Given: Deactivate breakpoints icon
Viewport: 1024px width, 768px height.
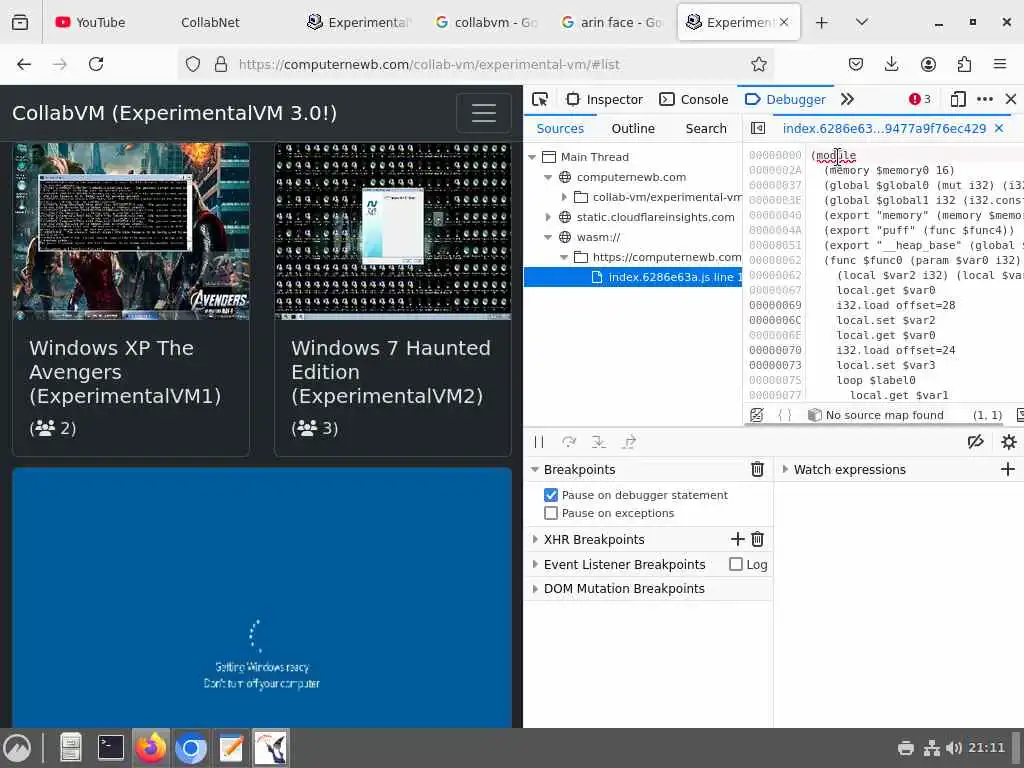Looking at the screenshot, I should coord(976,442).
